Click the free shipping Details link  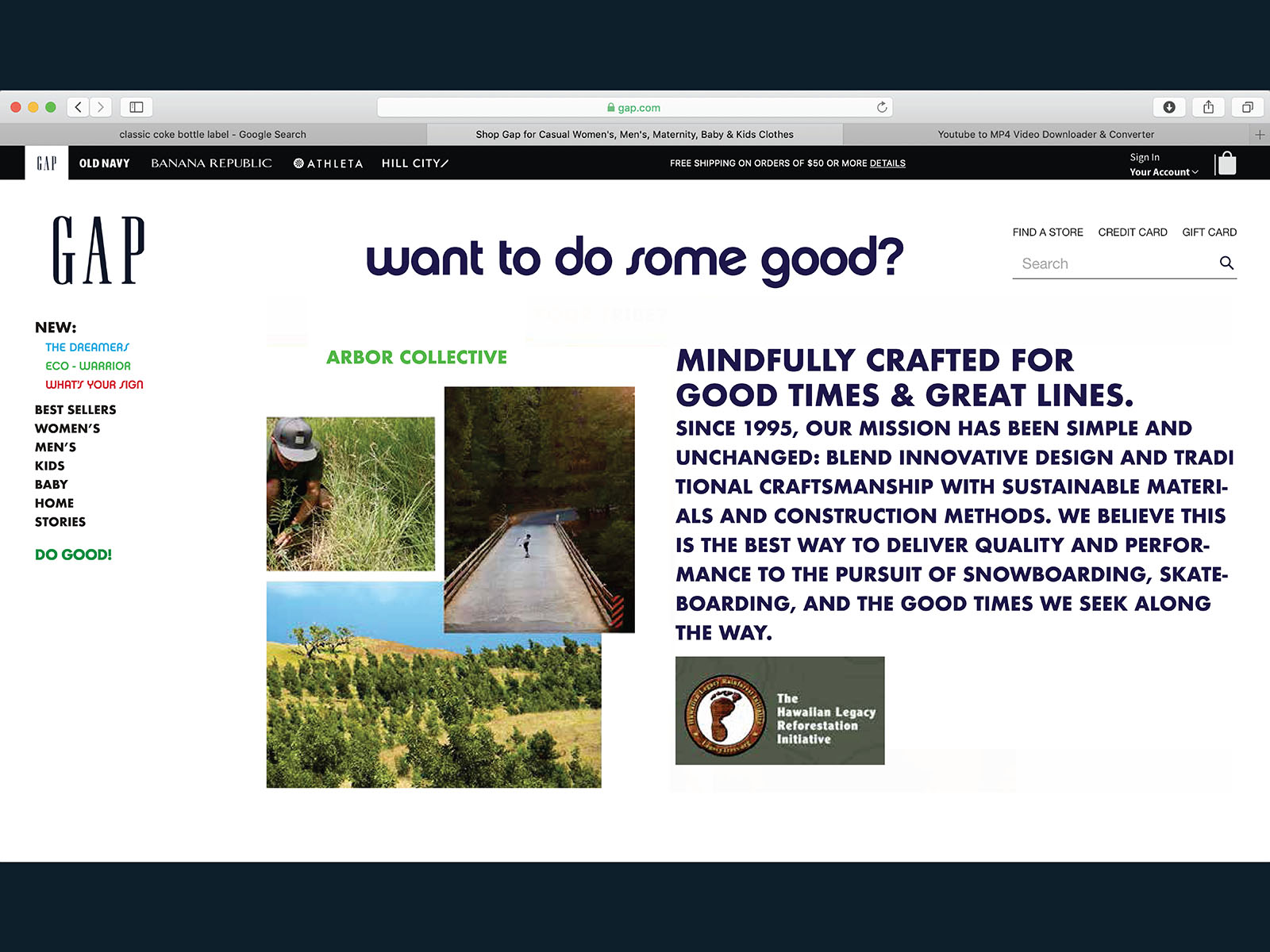coord(887,163)
